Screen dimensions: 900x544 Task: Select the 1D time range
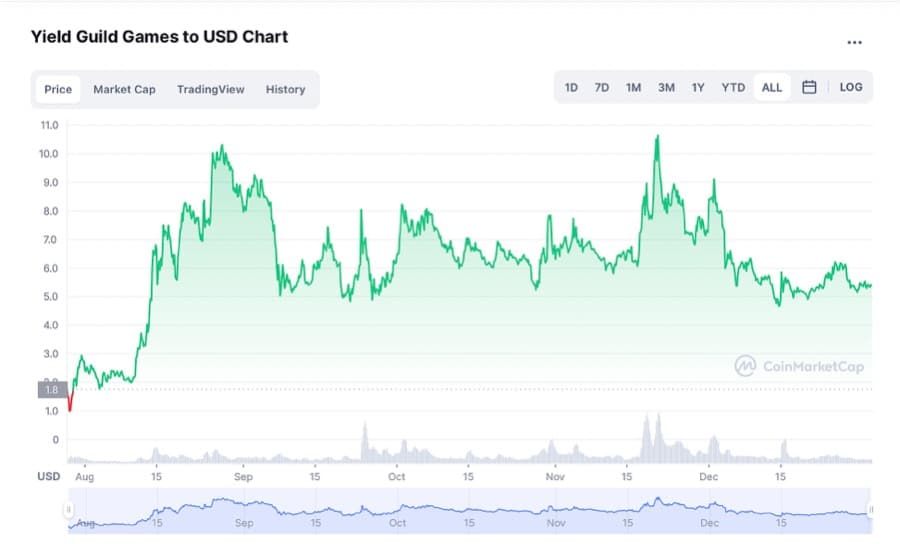point(571,88)
